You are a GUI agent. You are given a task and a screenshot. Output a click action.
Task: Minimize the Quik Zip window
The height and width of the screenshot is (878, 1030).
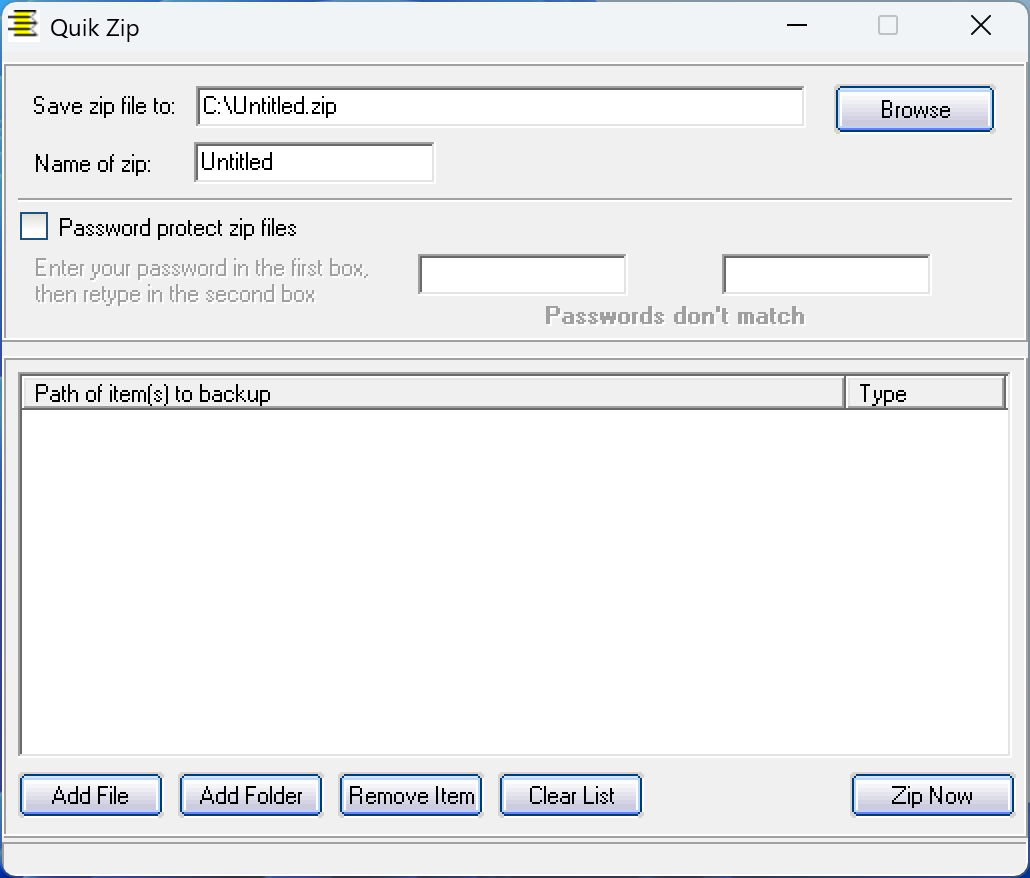click(797, 26)
